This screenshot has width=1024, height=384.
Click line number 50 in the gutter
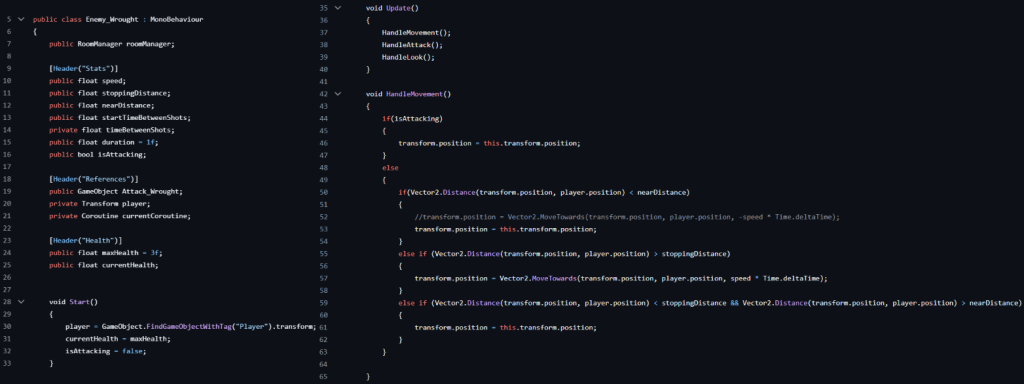coord(324,193)
